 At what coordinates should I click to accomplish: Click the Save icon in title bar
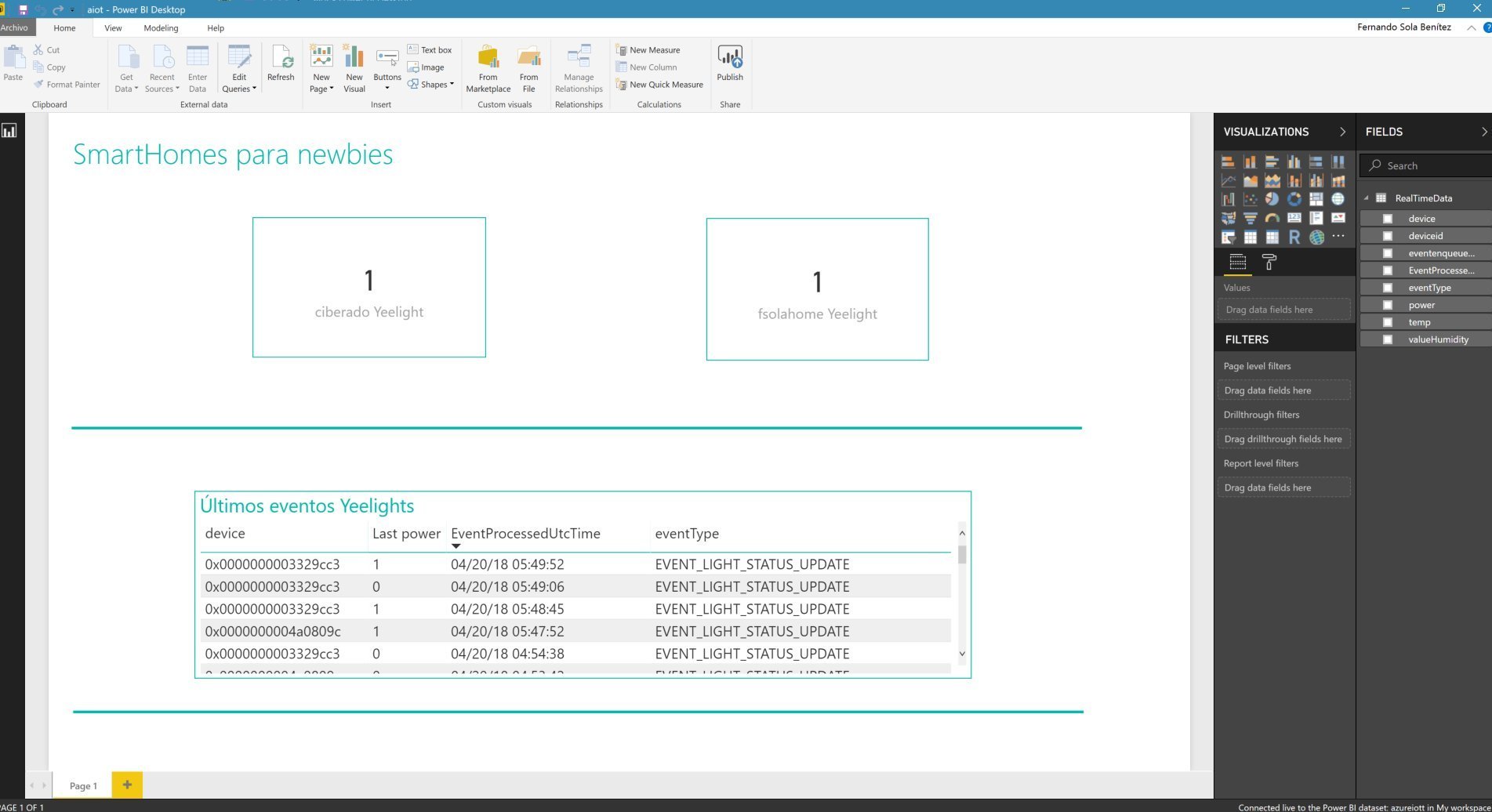click(23, 9)
